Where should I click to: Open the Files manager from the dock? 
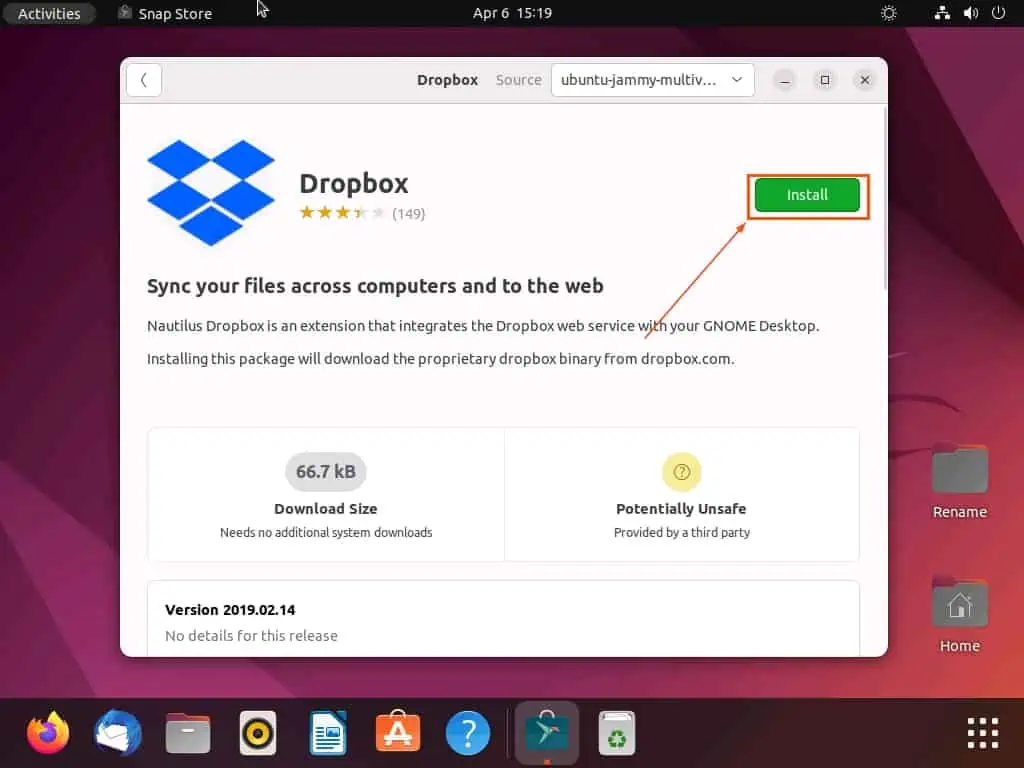click(x=187, y=733)
